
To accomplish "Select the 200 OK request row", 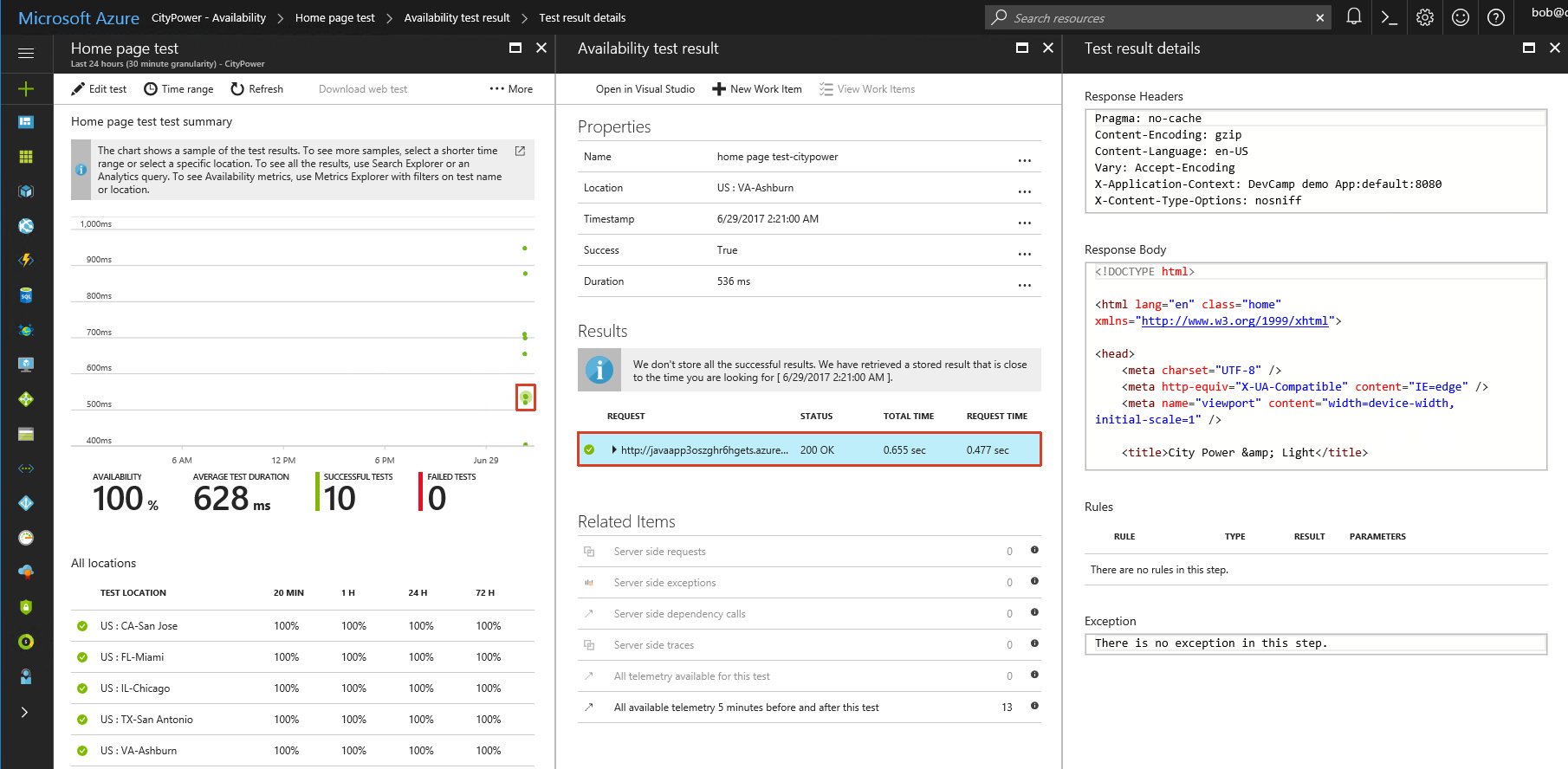I will point(809,449).
